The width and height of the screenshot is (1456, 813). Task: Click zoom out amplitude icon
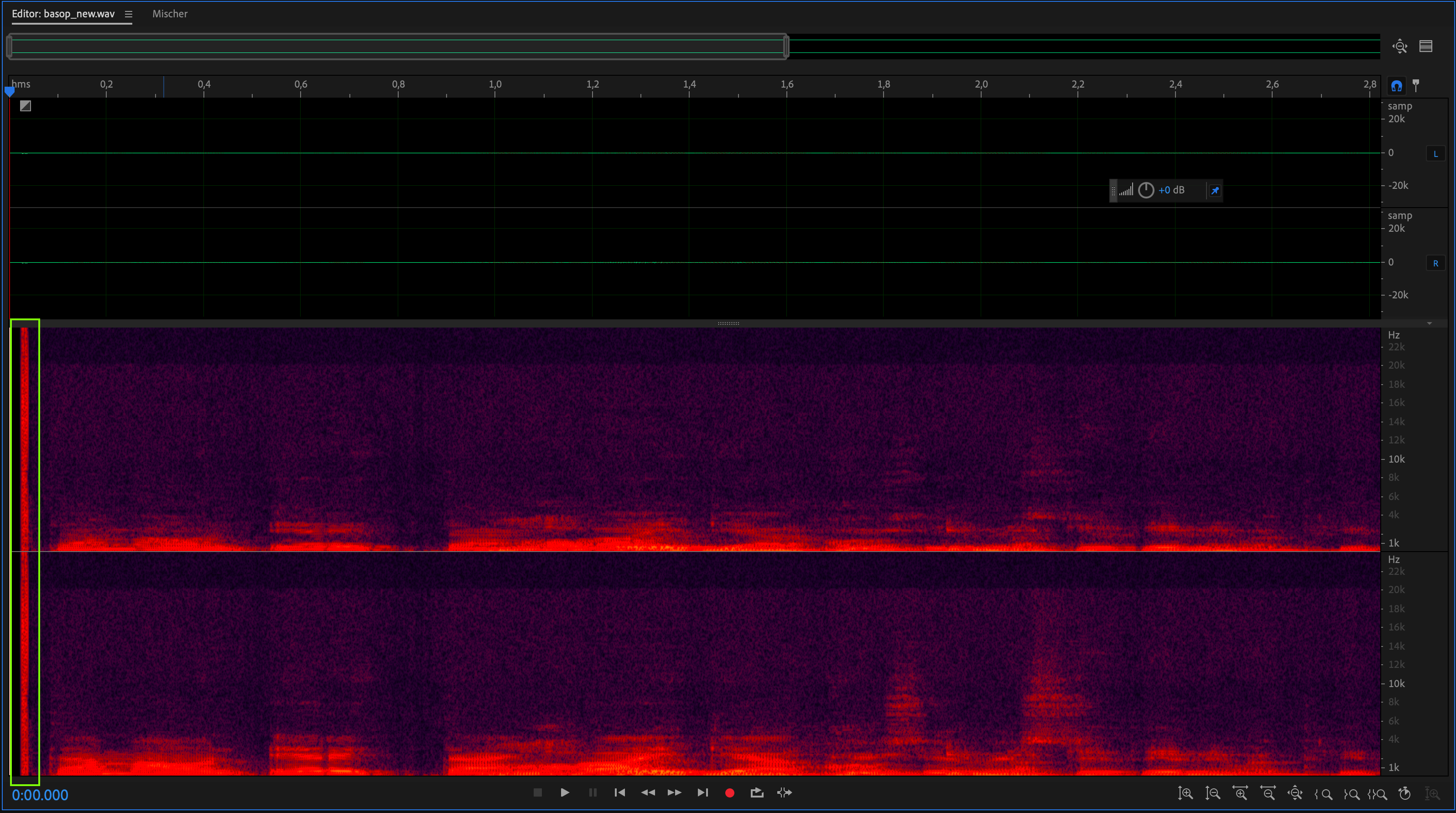click(1212, 793)
